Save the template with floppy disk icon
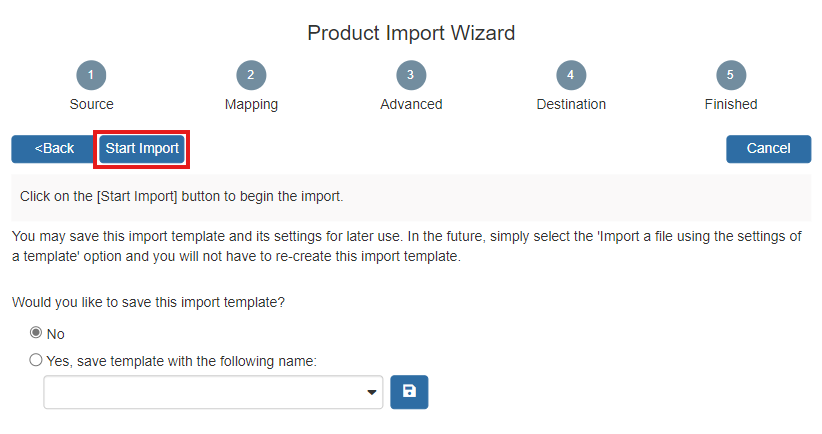The height and width of the screenshot is (434, 822). coord(410,392)
